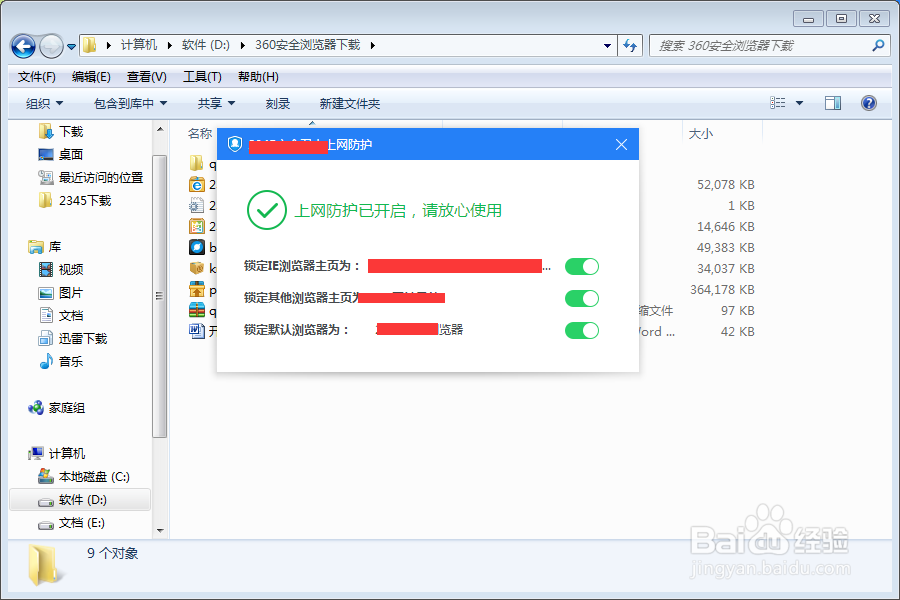Click the 大小 column header
The image size is (900, 600).
pyautogui.click(x=701, y=134)
